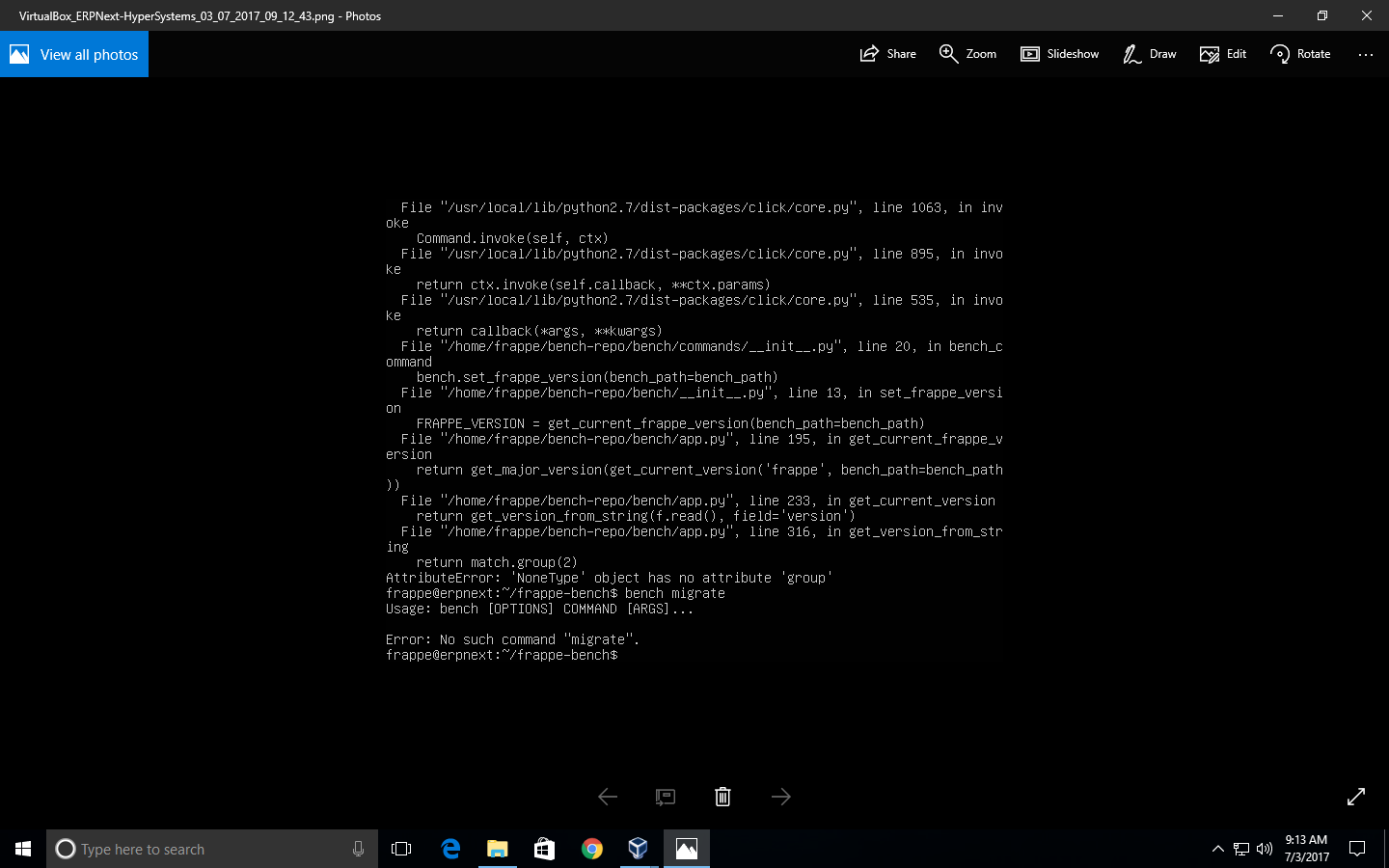
Task: Rotate the photo
Action: tap(1300, 54)
